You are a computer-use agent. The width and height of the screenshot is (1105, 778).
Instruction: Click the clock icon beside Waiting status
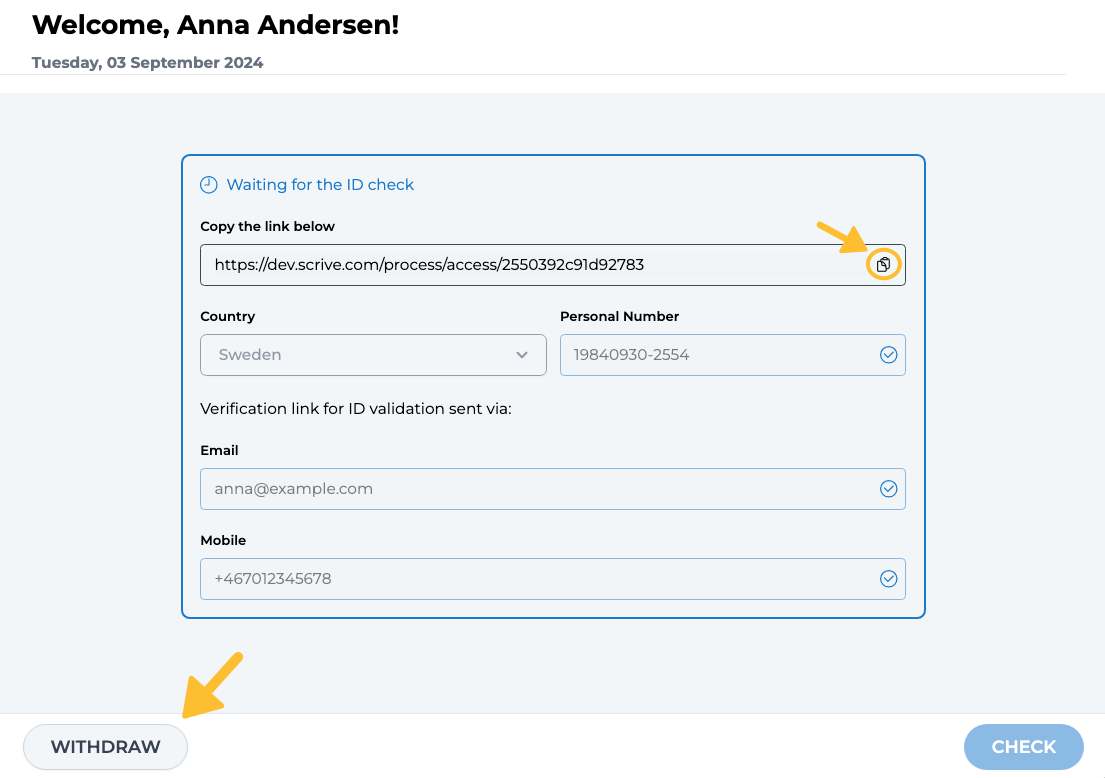[x=209, y=185]
